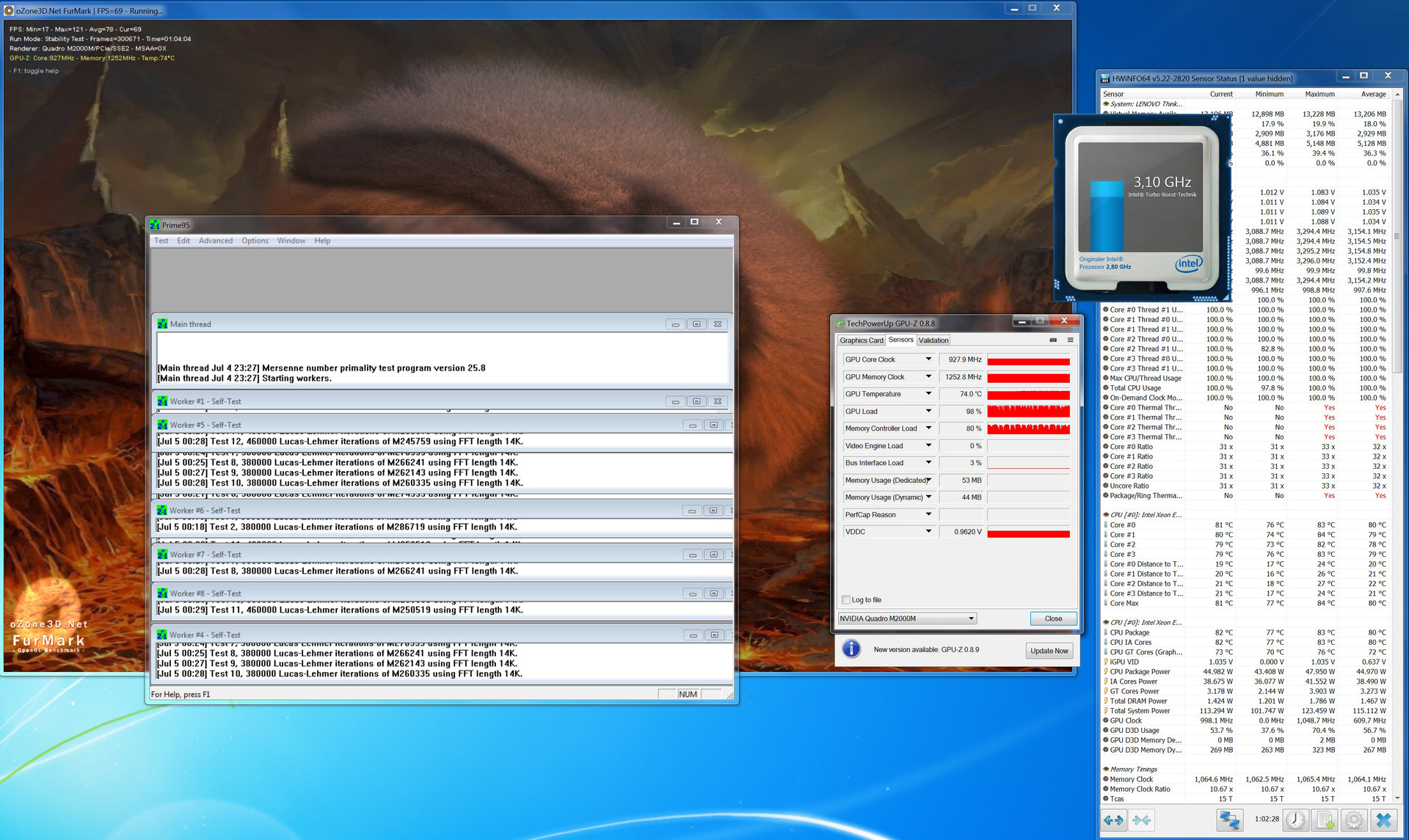This screenshot has height=840, width=1409.
Task: Switch to Validation tab in GPU-Z
Action: click(x=933, y=340)
